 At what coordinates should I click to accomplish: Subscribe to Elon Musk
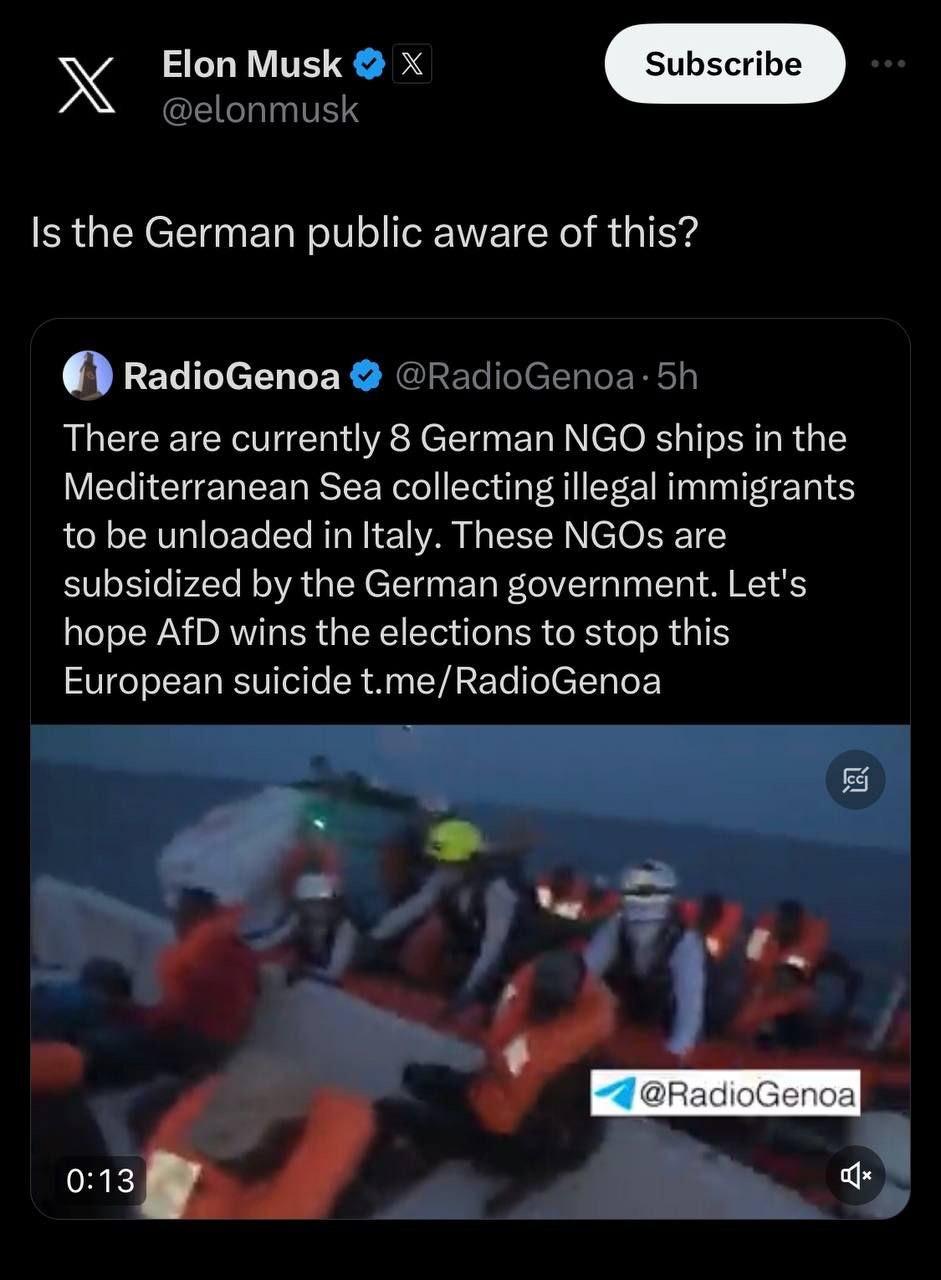pos(724,64)
